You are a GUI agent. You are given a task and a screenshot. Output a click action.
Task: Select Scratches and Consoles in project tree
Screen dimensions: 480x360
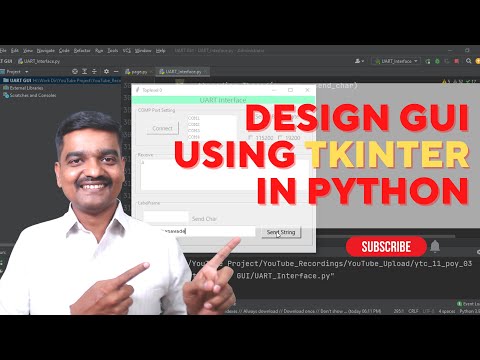click(30, 95)
